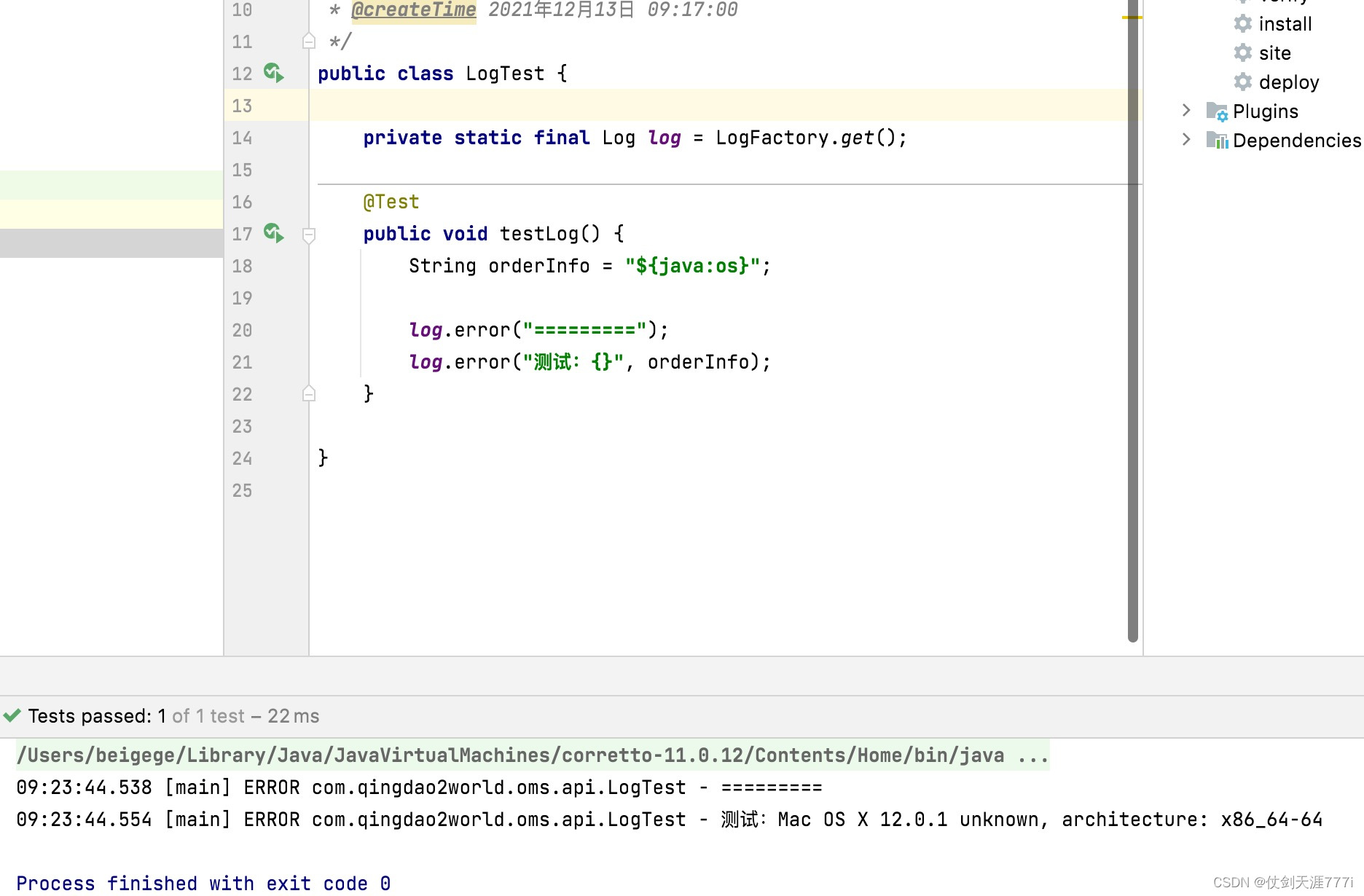Select the deploy Maven goal
1364x896 pixels.
click(x=1289, y=82)
